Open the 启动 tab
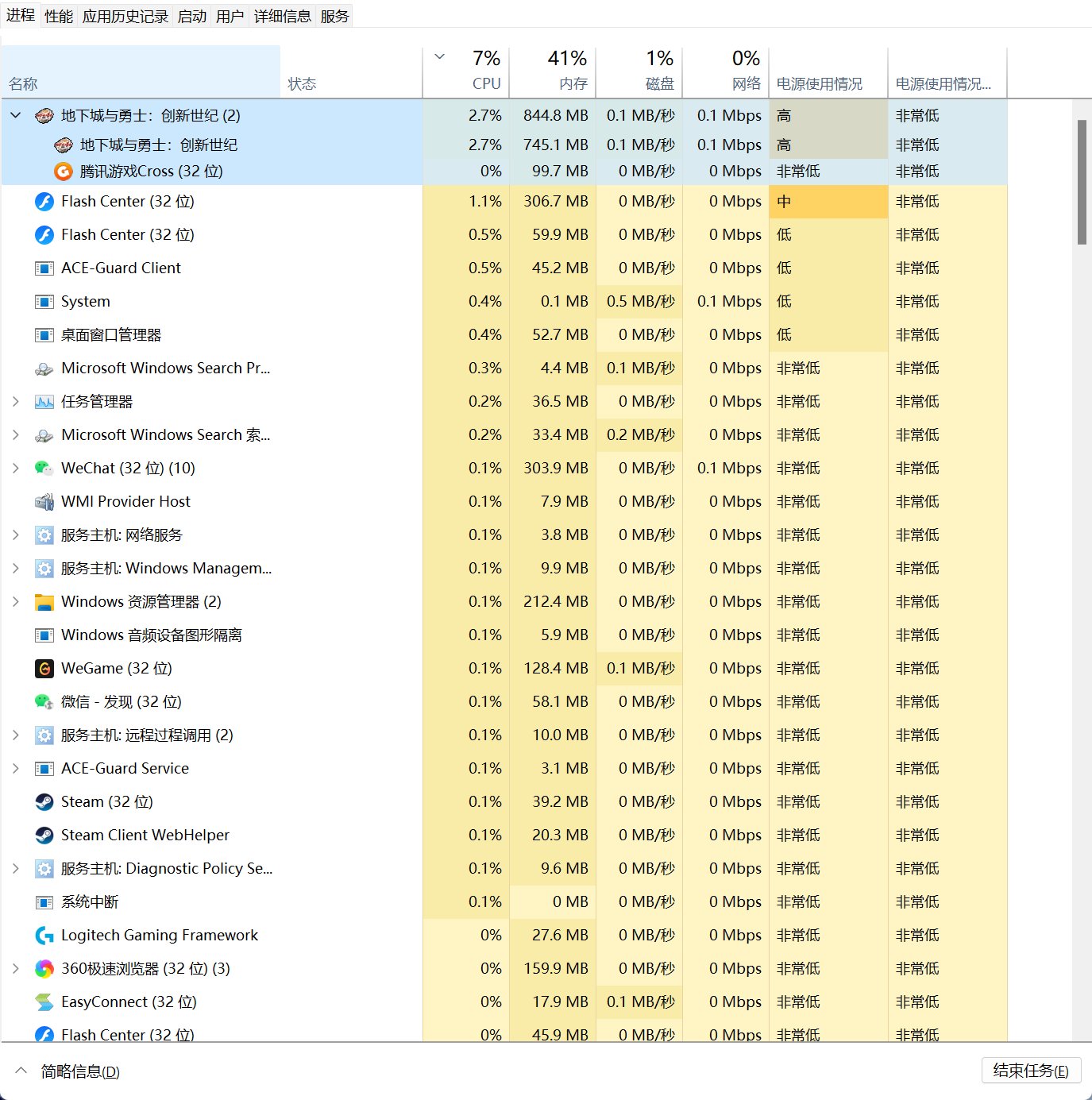 tap(192, 16)
